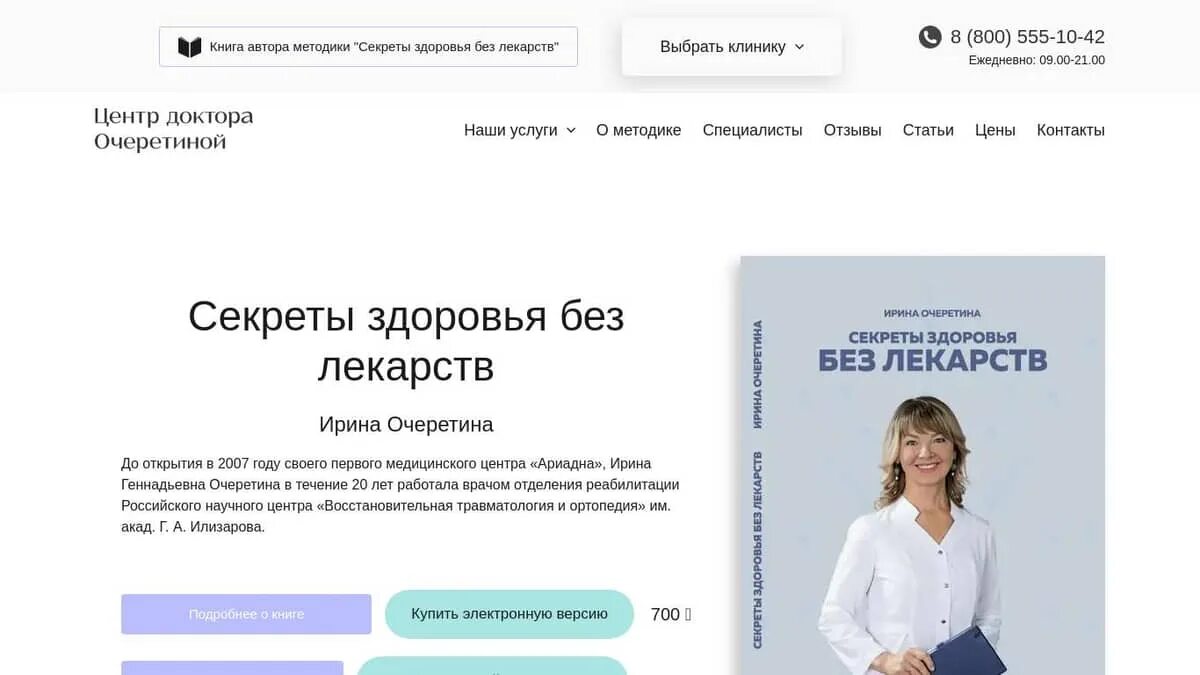
Task: Go to the О методике page
Action: pos(639,130)
